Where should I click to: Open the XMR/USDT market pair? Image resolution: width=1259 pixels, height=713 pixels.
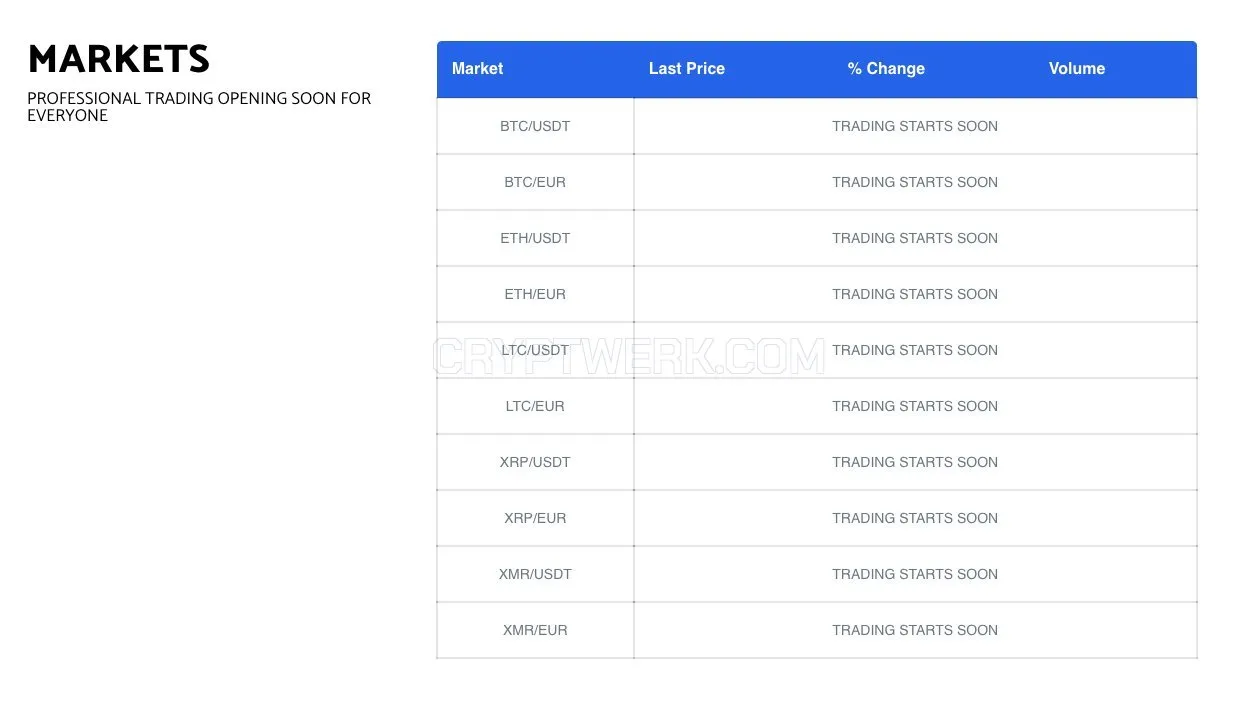[x=535, y=574]
